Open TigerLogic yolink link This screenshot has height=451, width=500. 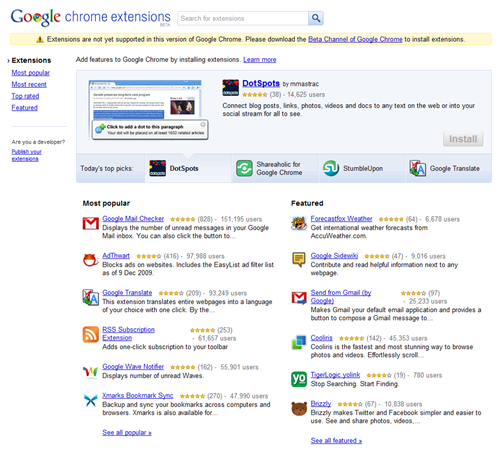pyautogui.click(x=335, y=375)
